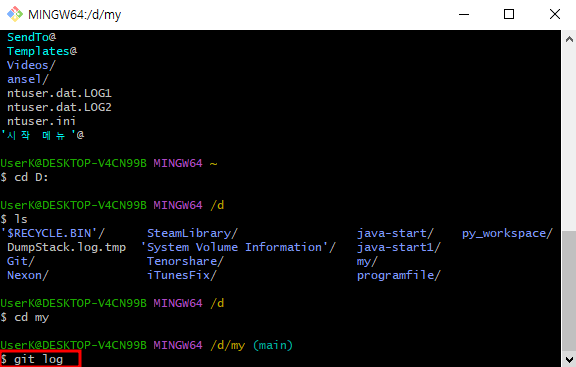The height and width of the screenshot is (367, 576).
Task: Click 'ntuser.dat.LOG2' file name
Action: (x=59, y=107)
